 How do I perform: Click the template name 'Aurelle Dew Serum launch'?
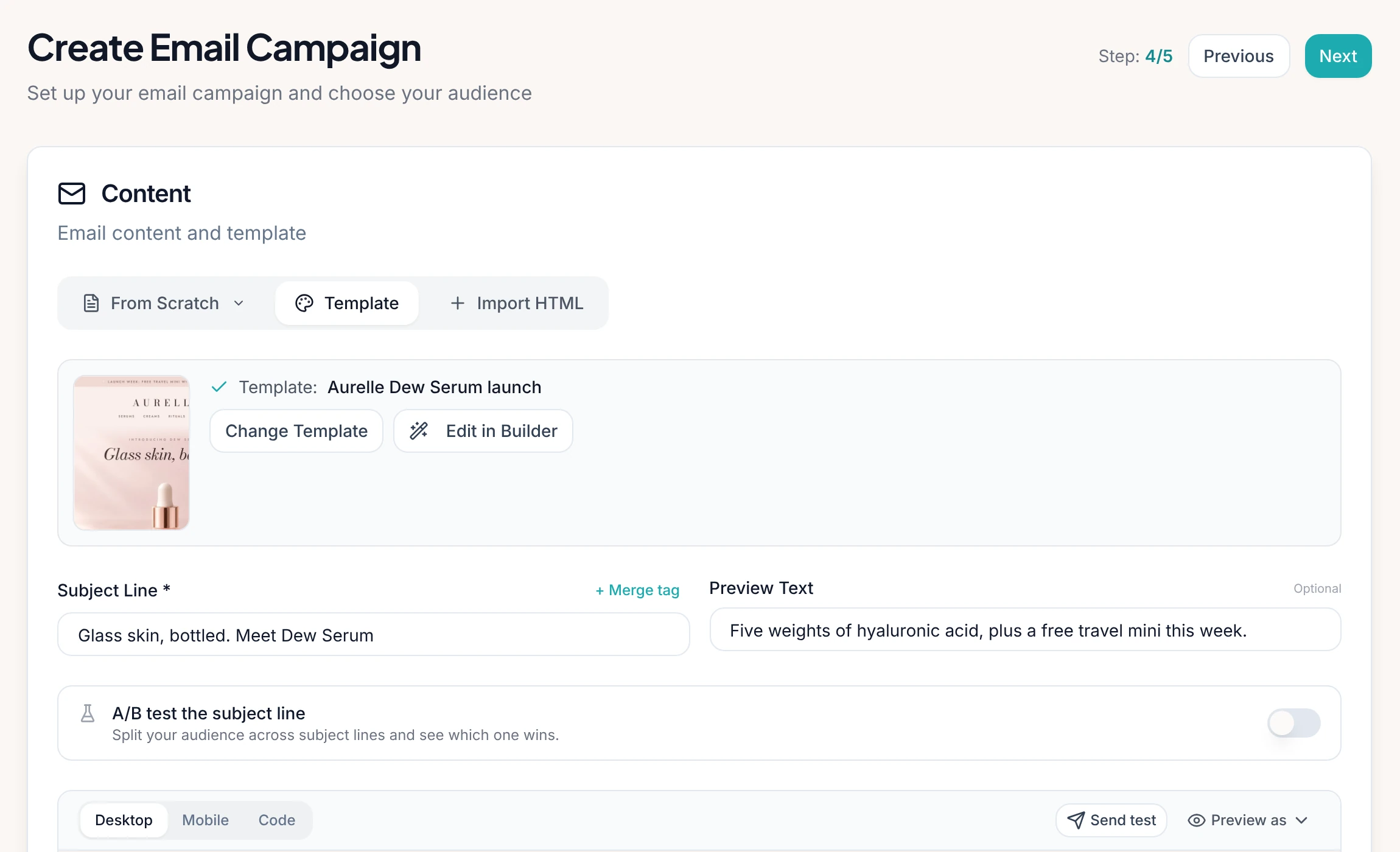(x=434, y=387)
